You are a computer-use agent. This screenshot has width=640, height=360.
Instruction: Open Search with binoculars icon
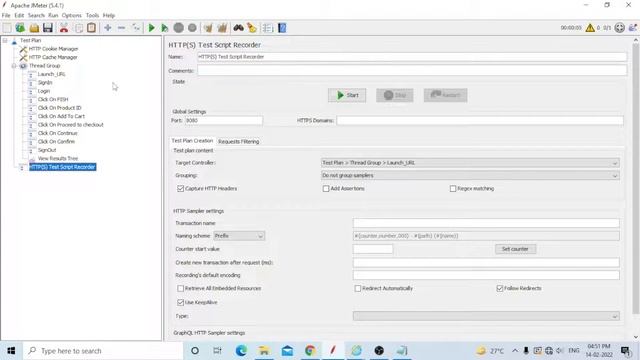click(x=238, y=28)
